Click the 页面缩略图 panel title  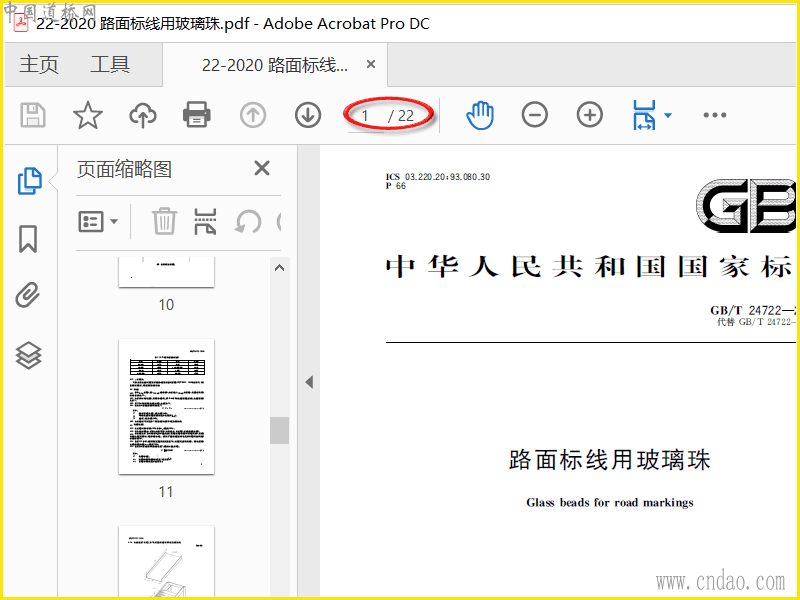[x=124, y=169]
